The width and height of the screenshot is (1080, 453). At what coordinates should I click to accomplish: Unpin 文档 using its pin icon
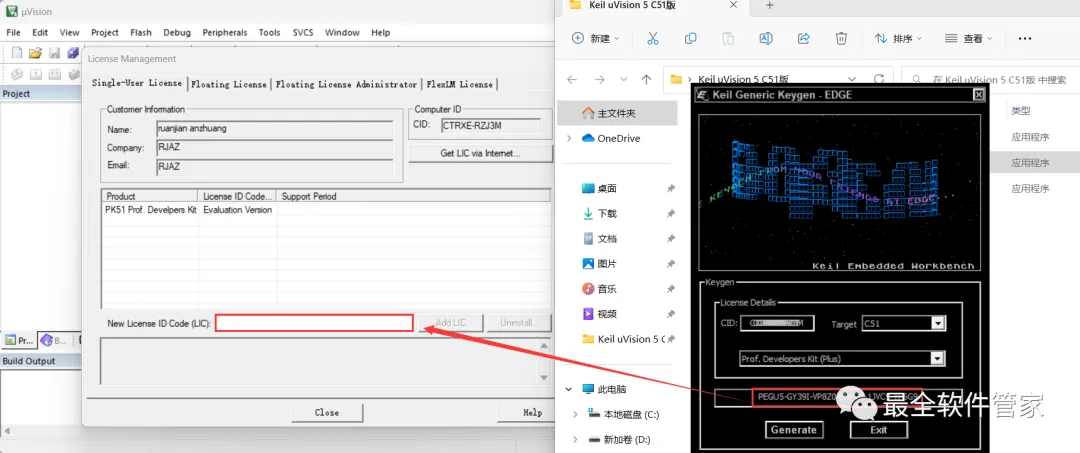coord(671,239)
